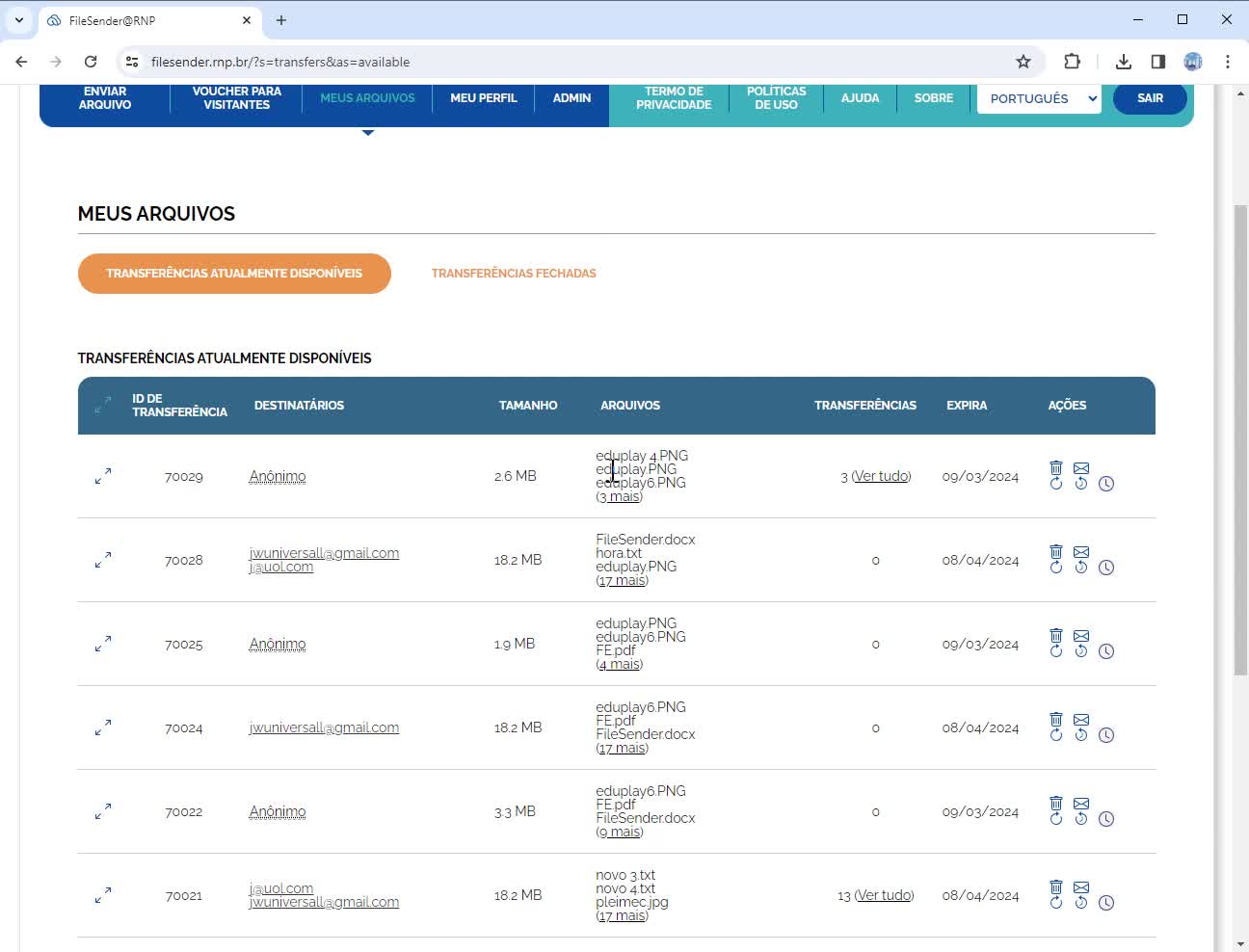
Task: Click the page vertical scrollbar thumb
Action: click(x=1241, y=439)
